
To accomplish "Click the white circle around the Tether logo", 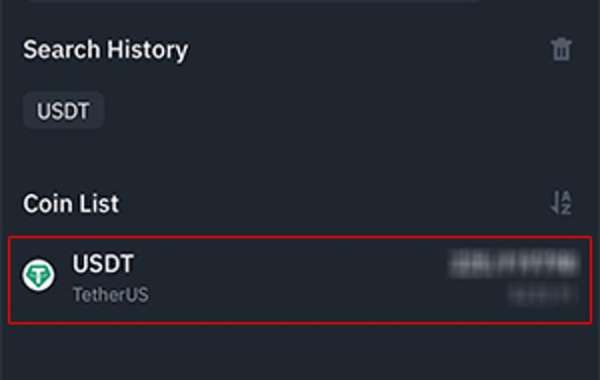I will 38,275.
